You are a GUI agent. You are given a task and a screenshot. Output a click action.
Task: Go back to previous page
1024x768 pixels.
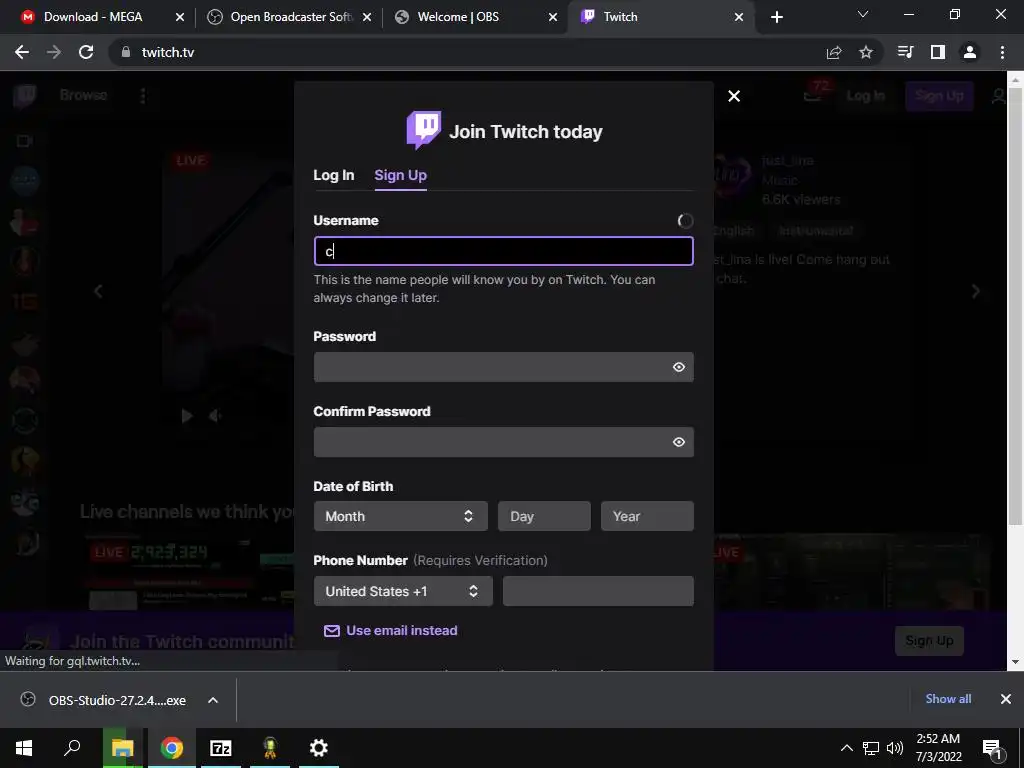pyautogui.click(x=22, y=52)
